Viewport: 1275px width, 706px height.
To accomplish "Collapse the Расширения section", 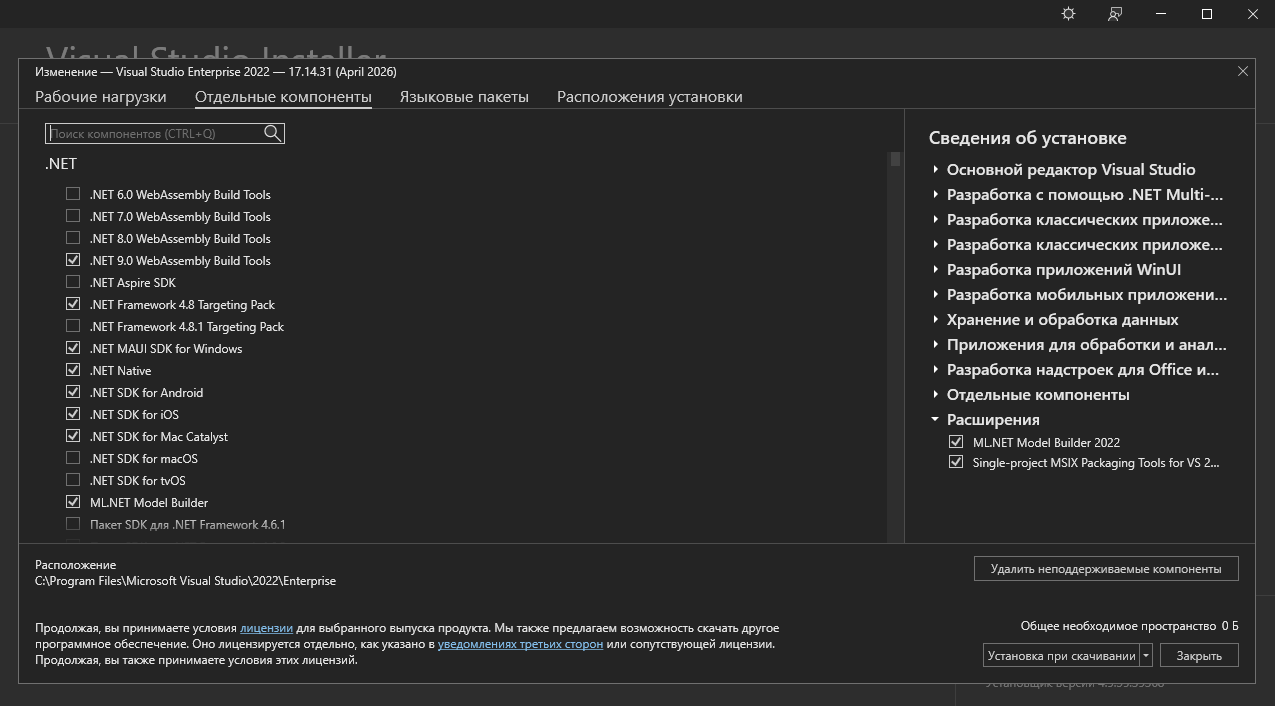I will [935, 420].
